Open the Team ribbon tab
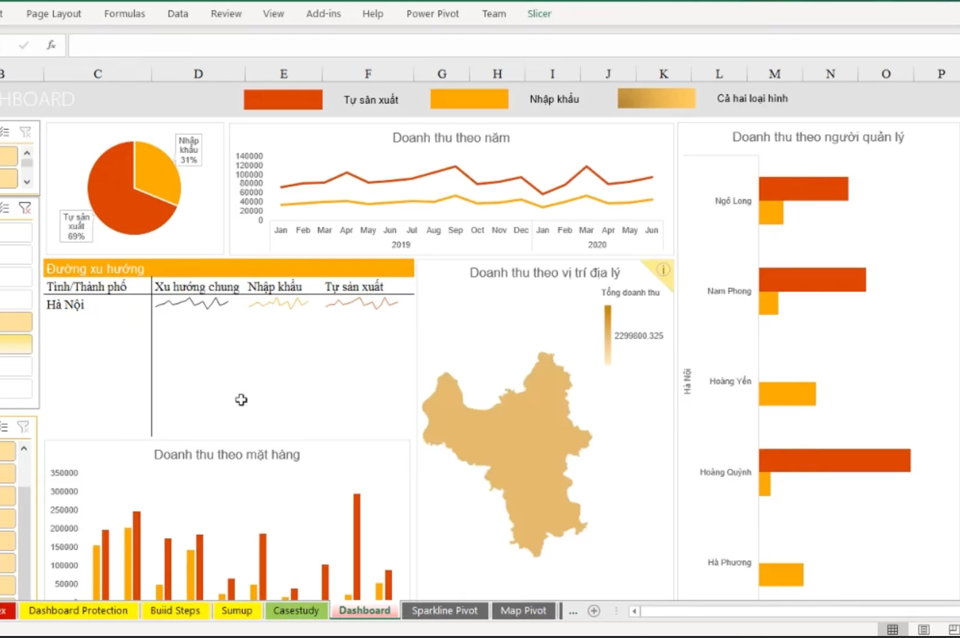The height and width of the screenshot is (638, 960). click(493, 13)
